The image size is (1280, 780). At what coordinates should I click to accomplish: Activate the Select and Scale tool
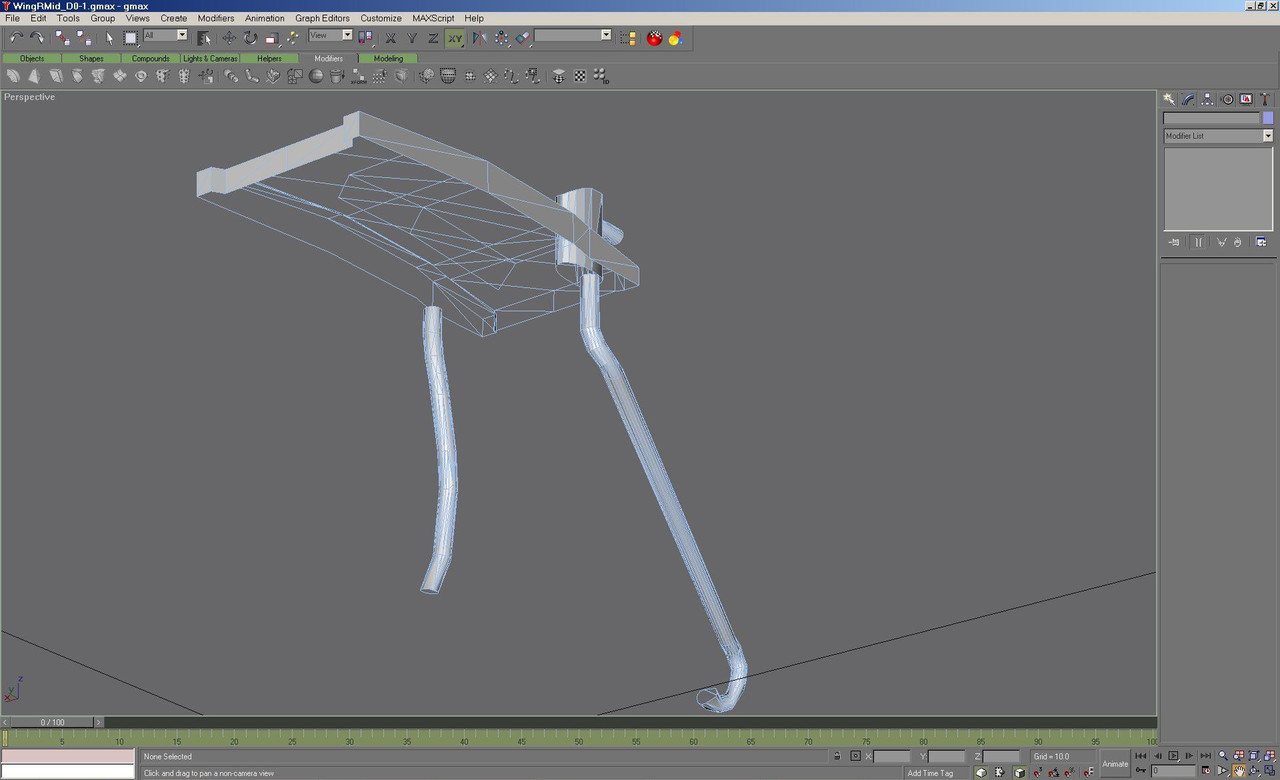271,38
